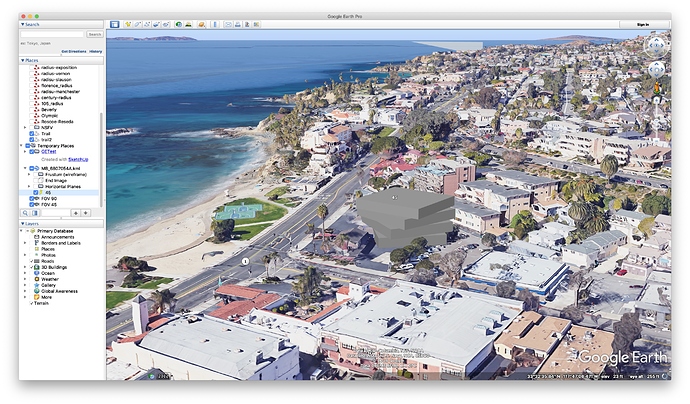
Task: Click the Record a Tour icon
Action: (166, 24)
